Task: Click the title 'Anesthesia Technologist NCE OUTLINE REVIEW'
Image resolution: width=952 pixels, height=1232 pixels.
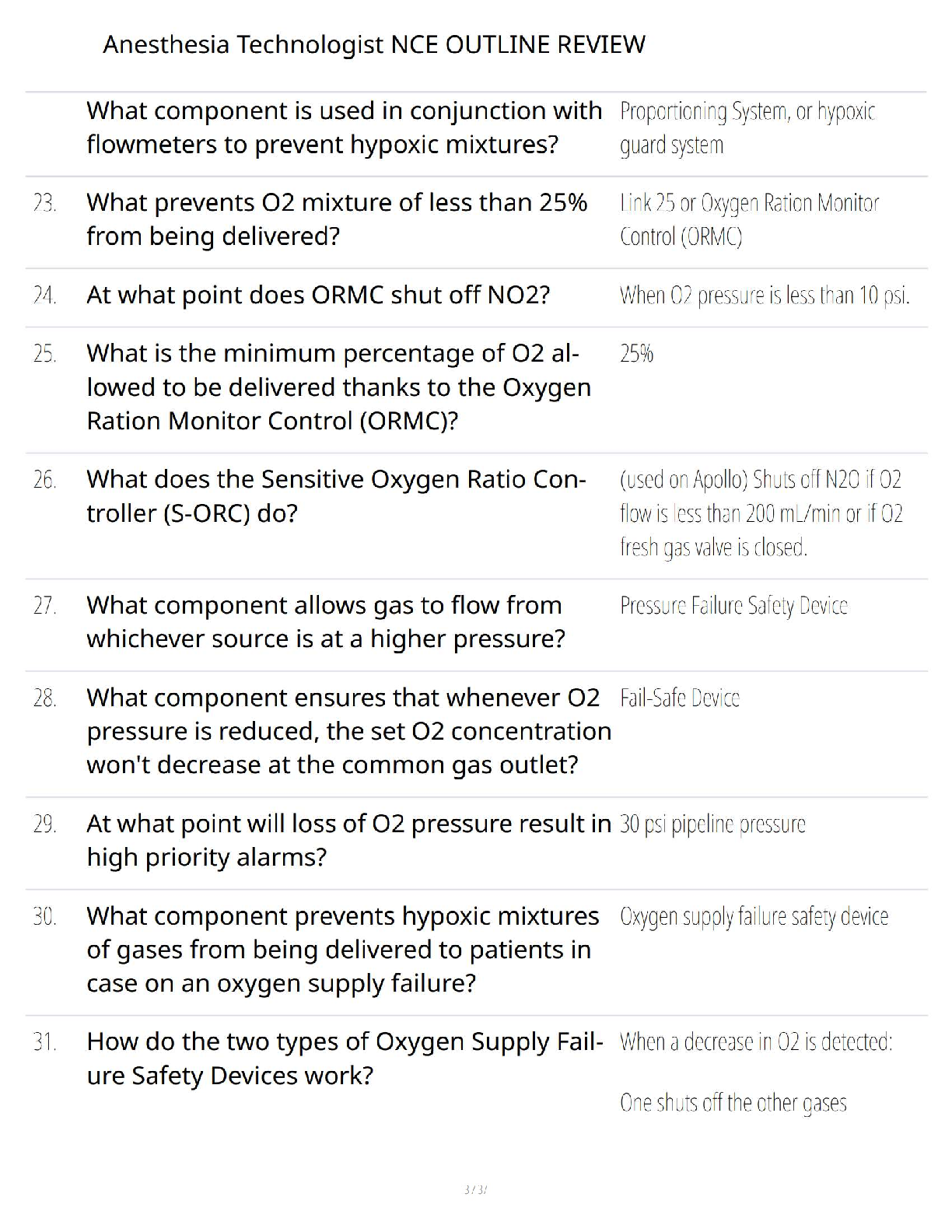Action: pyautogui.click(x=374, y=44)
